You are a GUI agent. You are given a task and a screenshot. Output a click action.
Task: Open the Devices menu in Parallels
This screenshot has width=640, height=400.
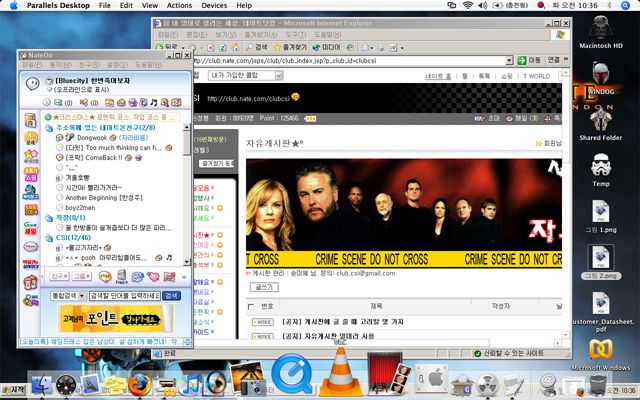[x=214, y=5]
